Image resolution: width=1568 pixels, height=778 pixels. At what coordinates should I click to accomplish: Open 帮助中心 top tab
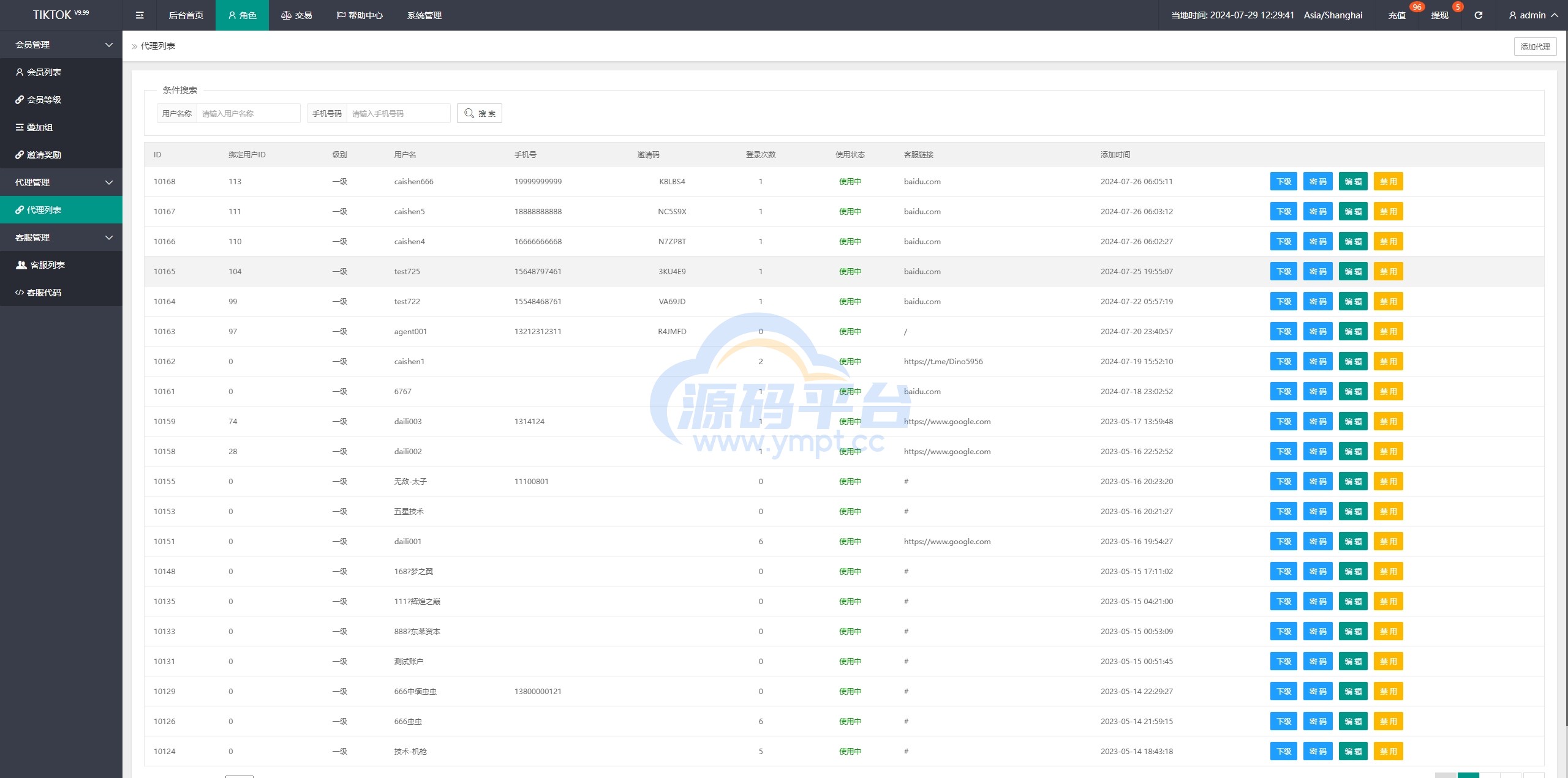pyautogui.click(x=360, y=15)
